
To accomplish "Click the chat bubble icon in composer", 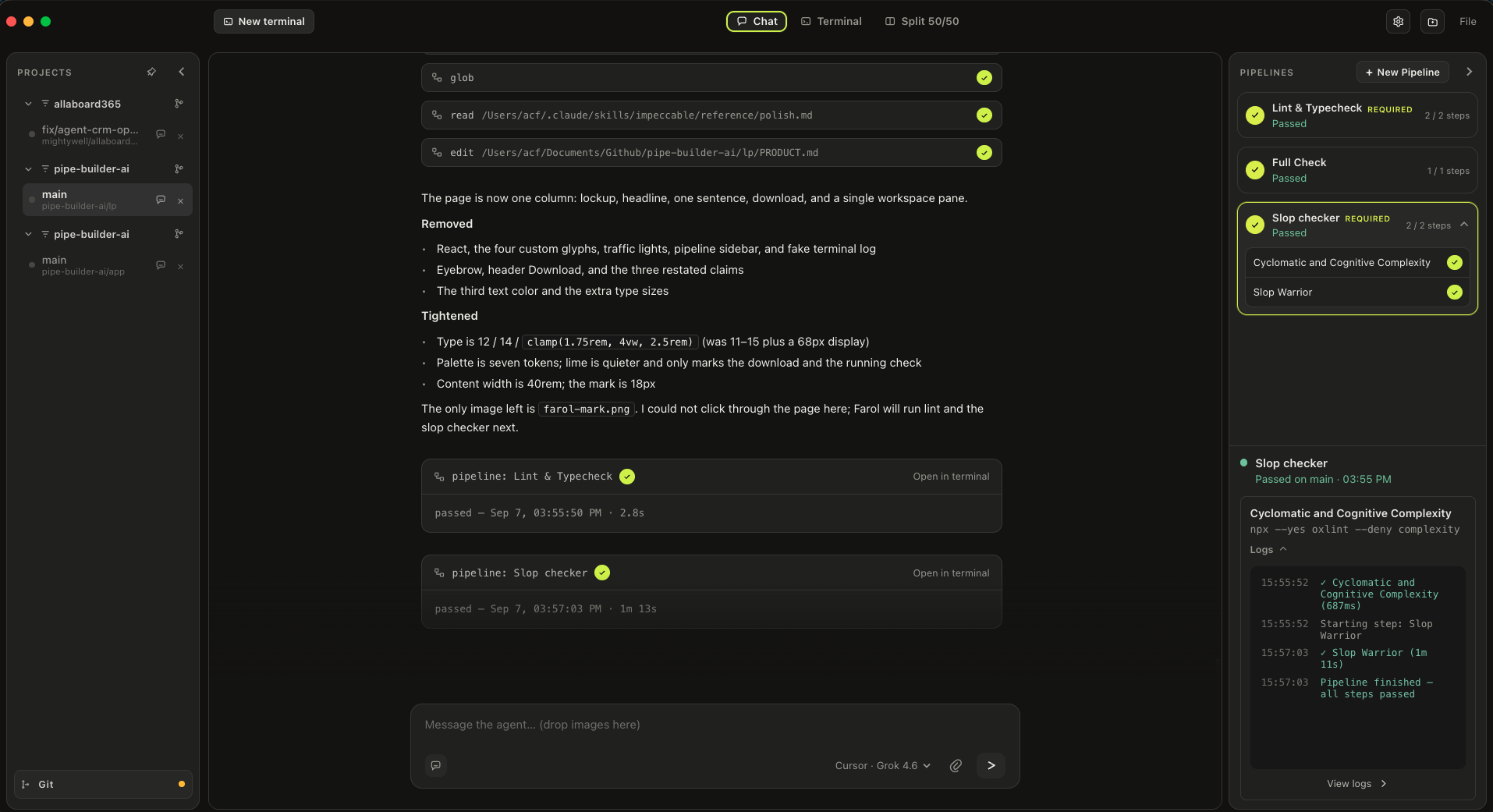I will [436, 765].
